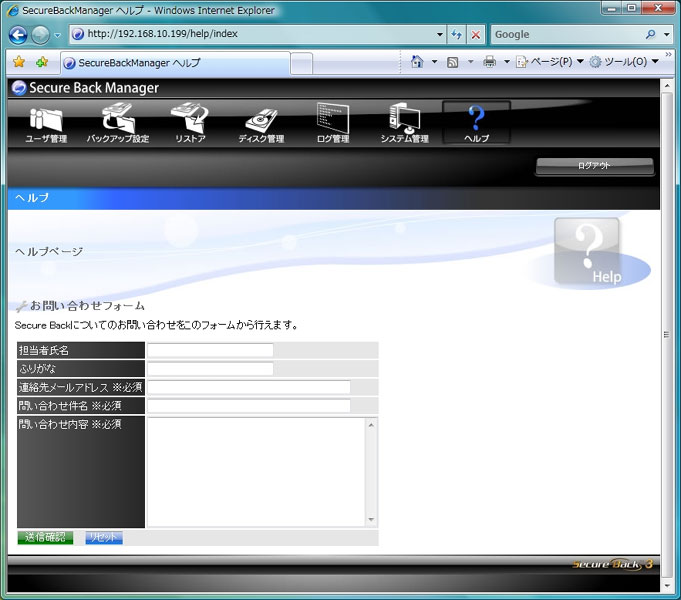Image resolution: width=681 pixels, height=600 pixels.
Task: Click the address bar URL field
Action: tap(255, 34)
